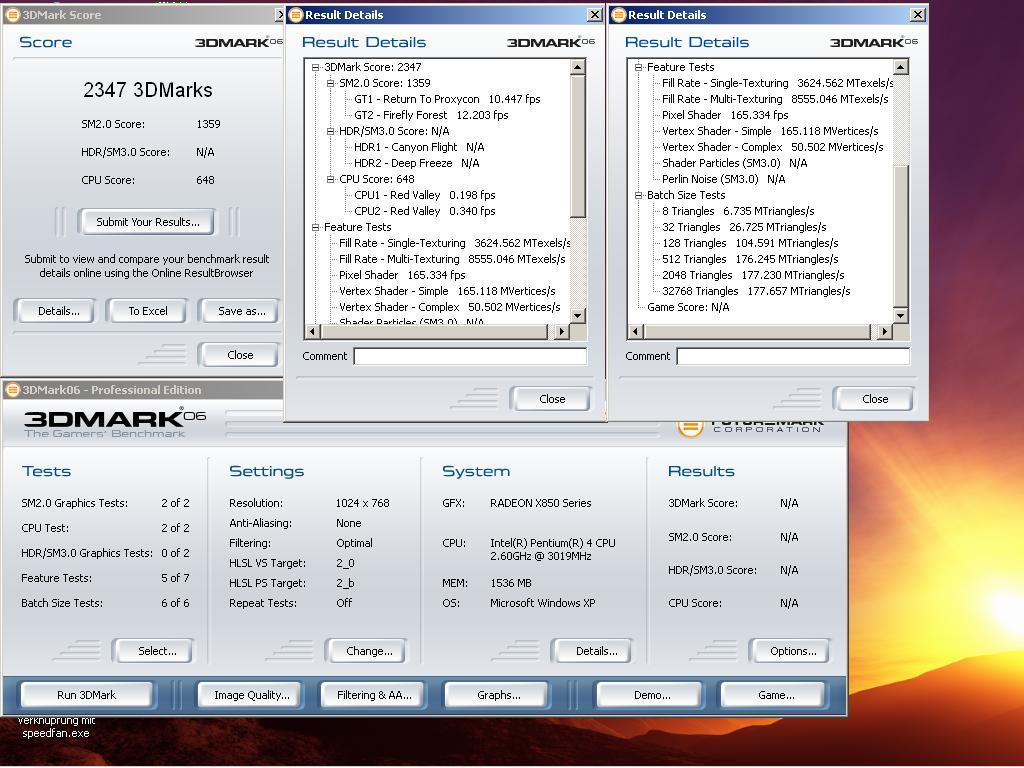Select Vertex Shader - Complex row in right window

tap(773, 147)
